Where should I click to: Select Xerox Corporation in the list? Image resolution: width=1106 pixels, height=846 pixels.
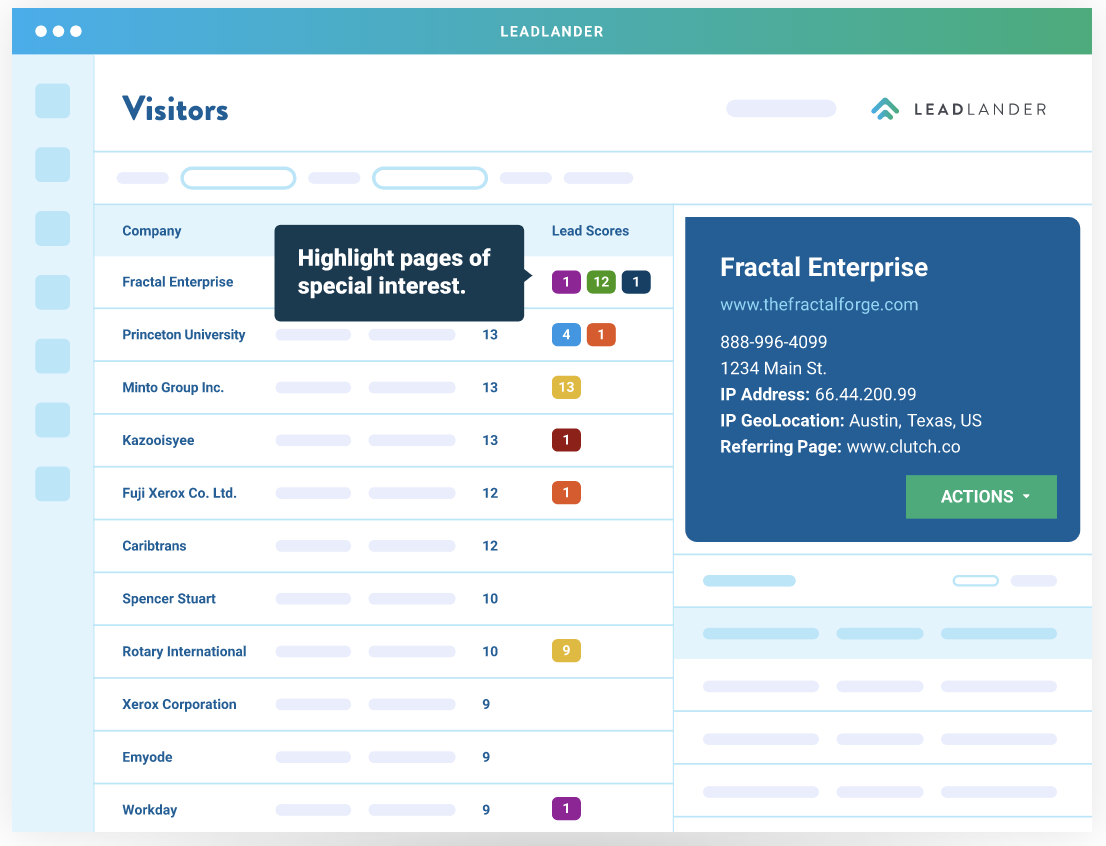pos(179,705)
